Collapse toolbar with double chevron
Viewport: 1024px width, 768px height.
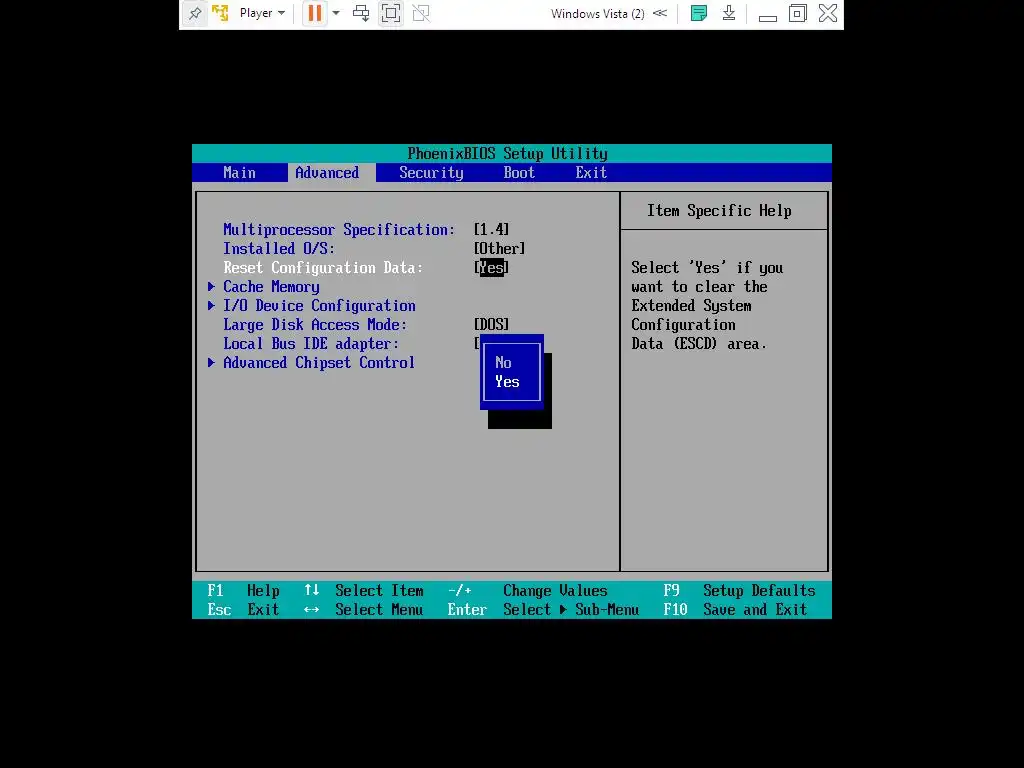tap(660, 13)
